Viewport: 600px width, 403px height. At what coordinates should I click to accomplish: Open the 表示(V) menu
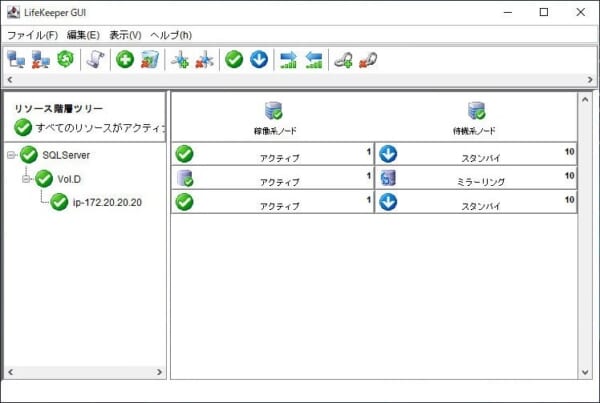pos(125,35)
